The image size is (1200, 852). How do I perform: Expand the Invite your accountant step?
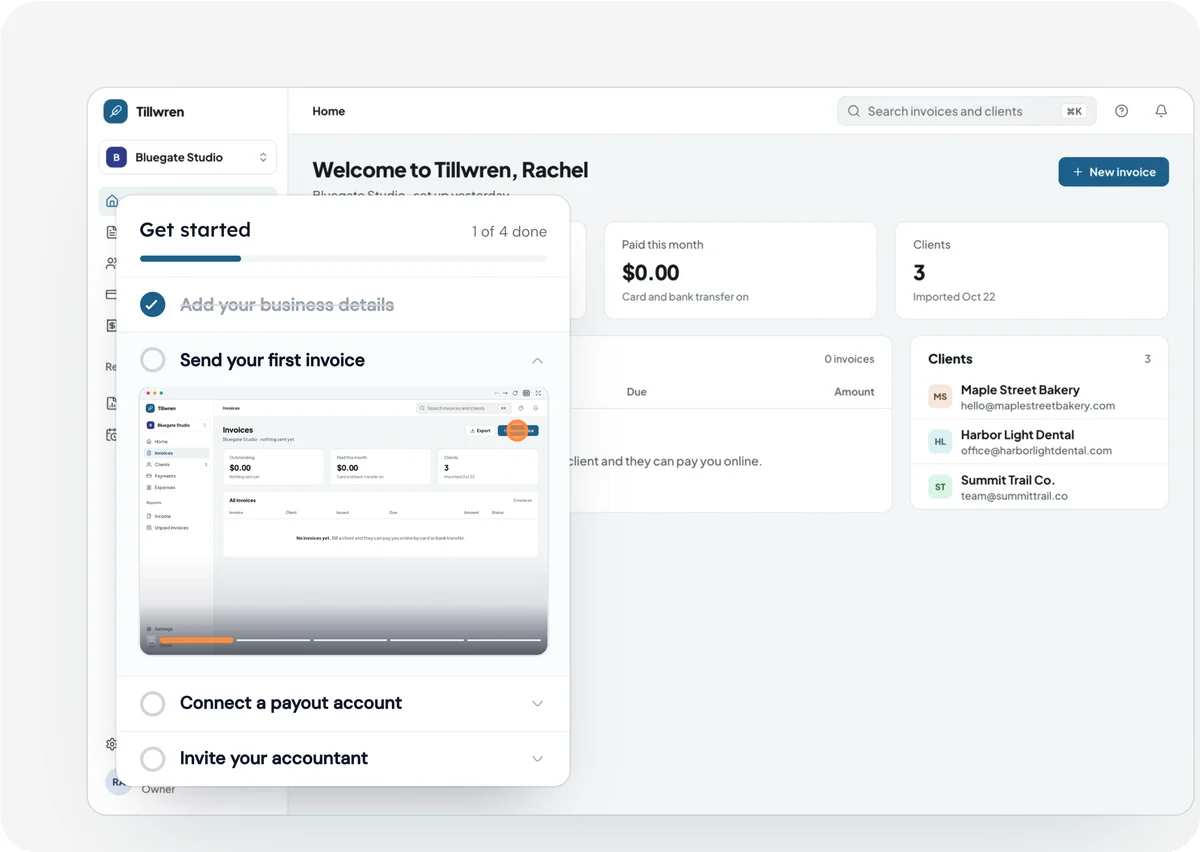(537, 758)
